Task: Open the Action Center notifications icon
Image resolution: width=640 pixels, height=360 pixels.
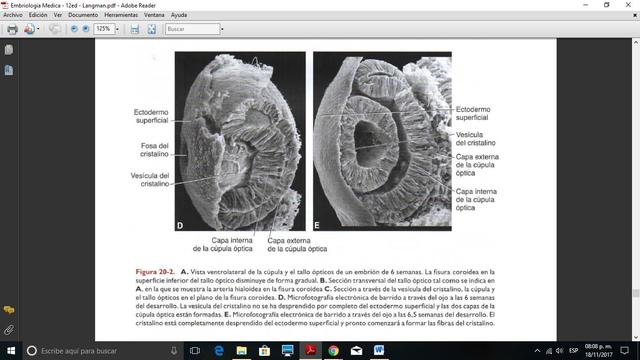Action: tap(624, 351)
